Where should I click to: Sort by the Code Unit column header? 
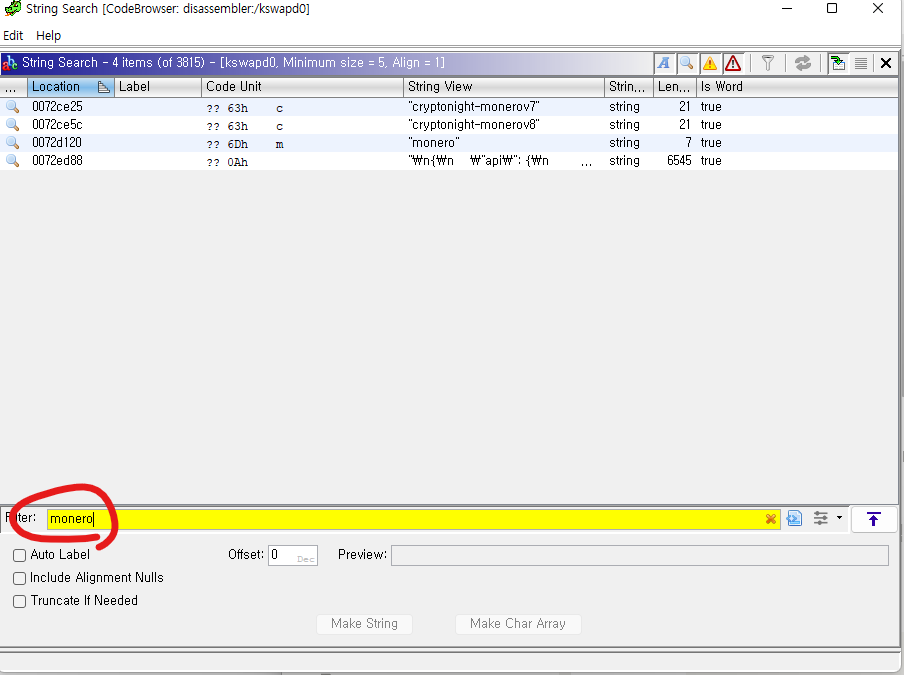tap(303, 87)
